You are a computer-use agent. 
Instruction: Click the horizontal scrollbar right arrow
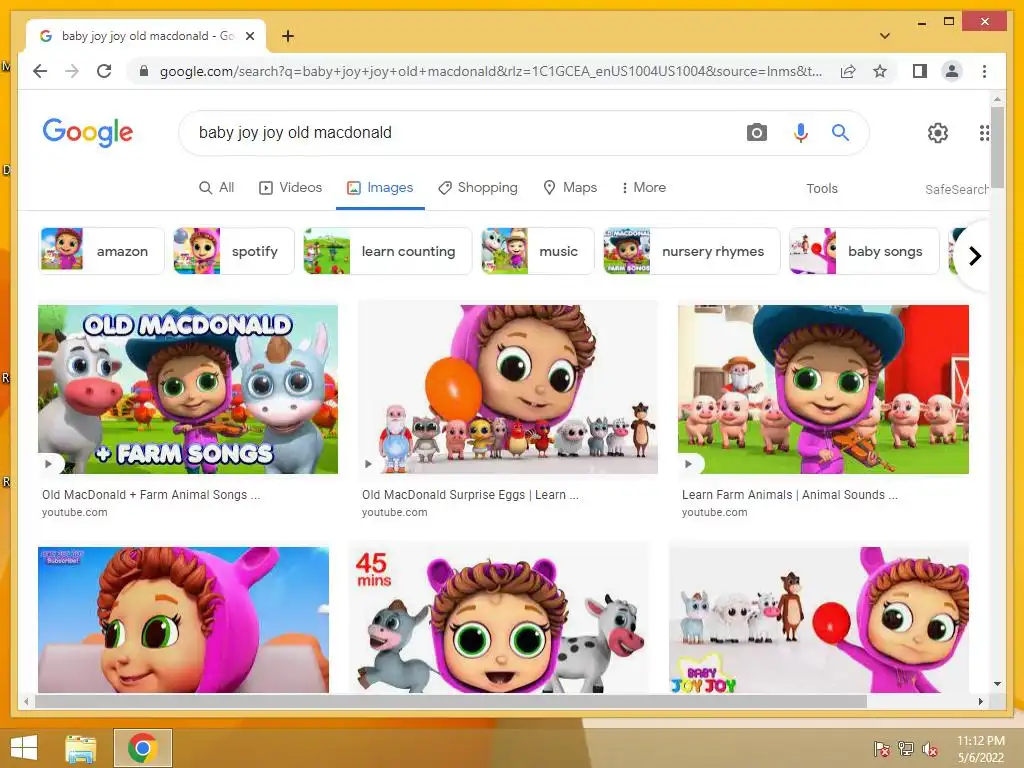point(980,701)
